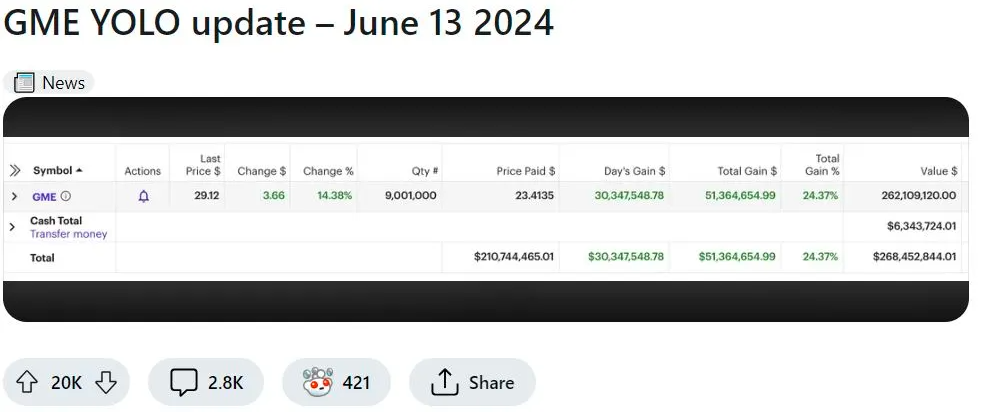The height and width of the screenshot is (412, 983).
Task: Click the info icon next to GME
Action: pyautogui.click(x=66, y=196)
